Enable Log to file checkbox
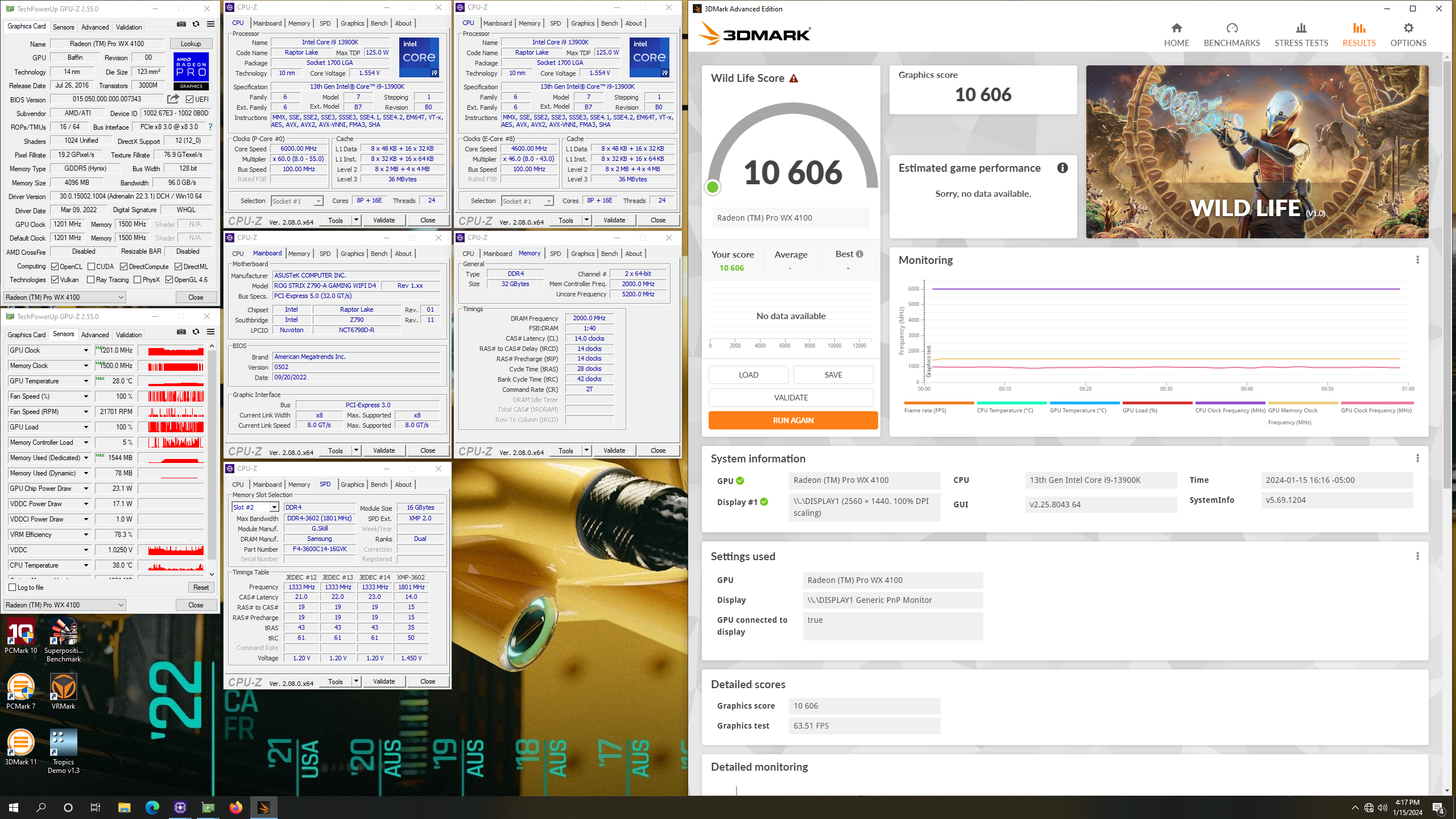The width and height of the screenshot is (1456, 819). pos(13,588)
